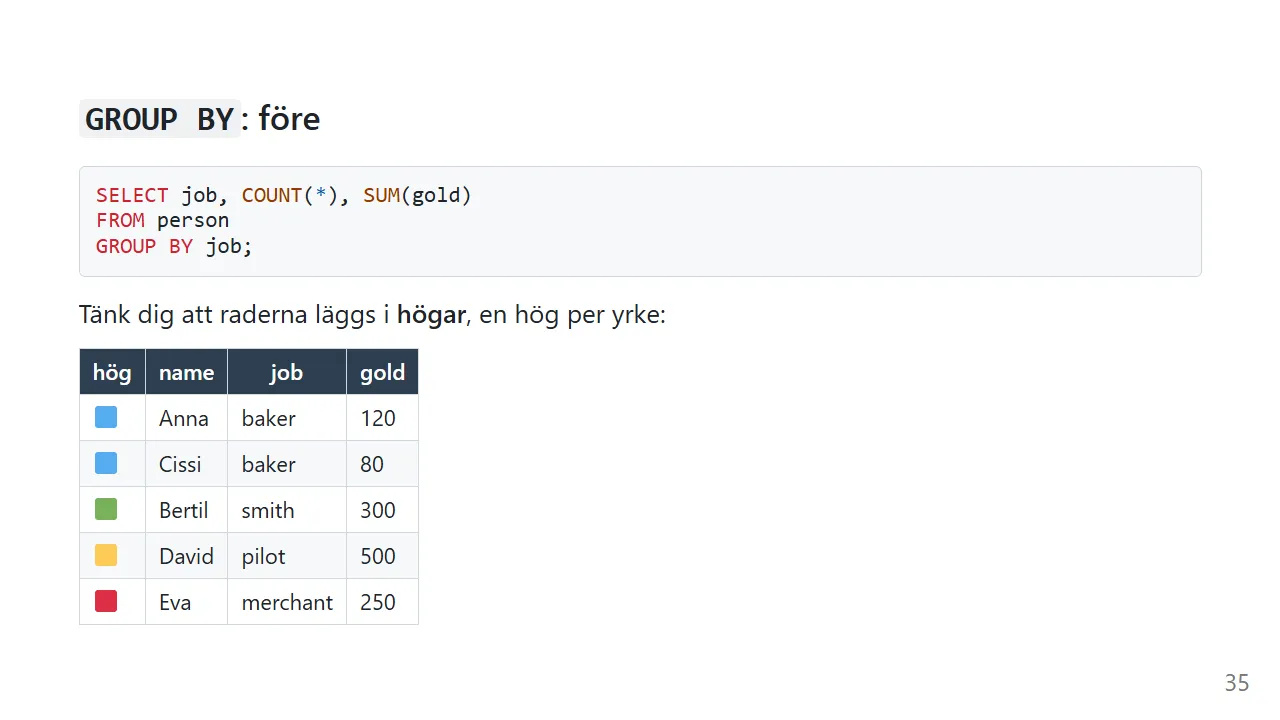Select the 'job' table column header
Viewport: 1280px width, 720px height.
pos(287,372)
